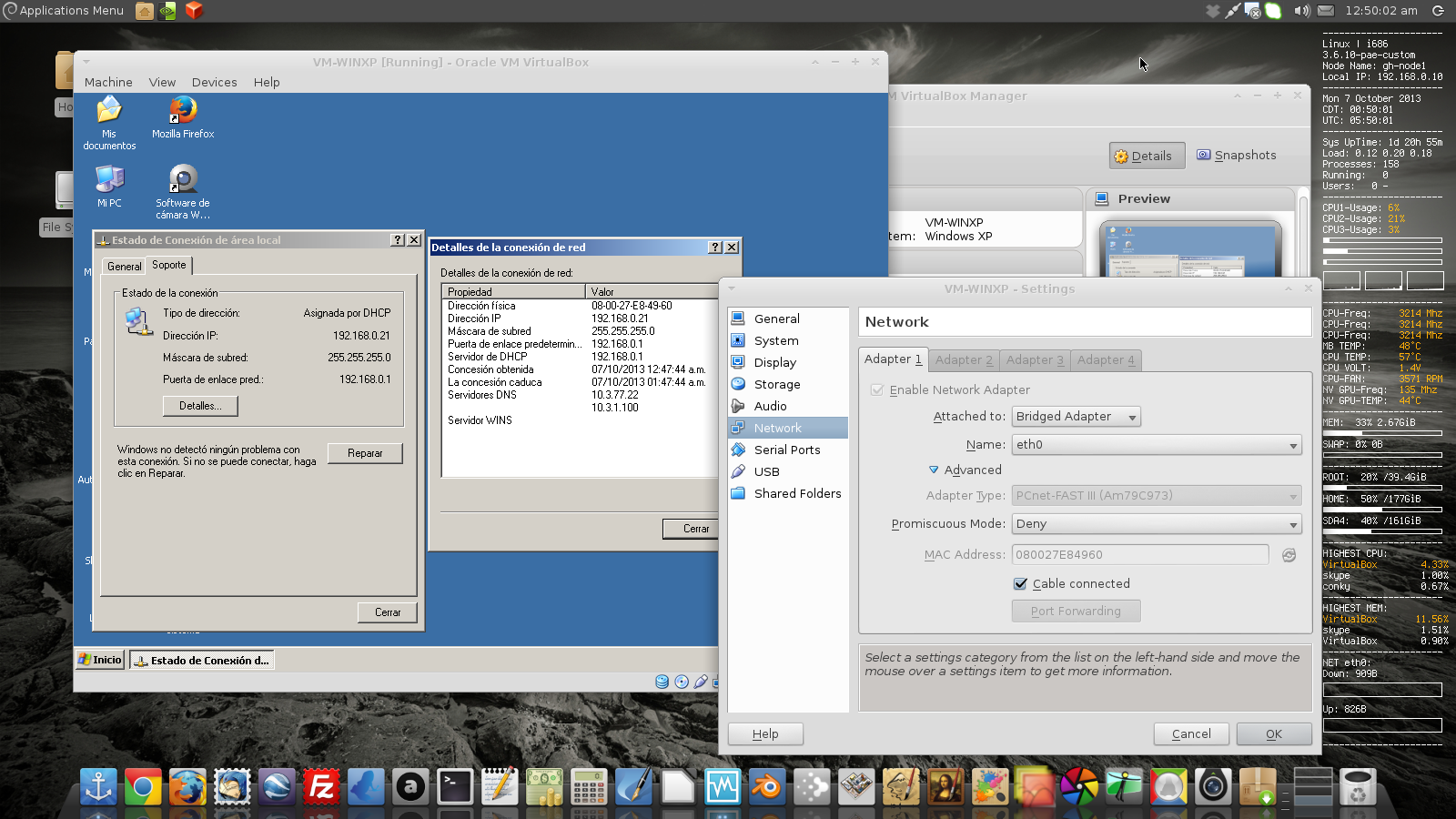
Task: Open FileZilla from the dock
Action: [321, 787]
